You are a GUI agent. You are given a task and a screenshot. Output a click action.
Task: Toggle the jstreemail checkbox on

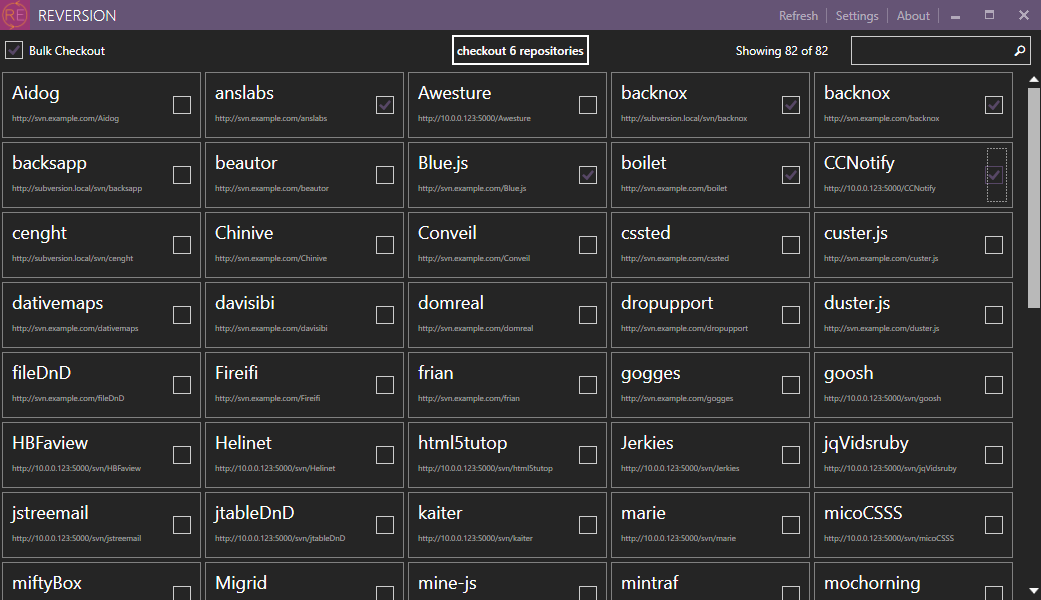tap(182, 525)
